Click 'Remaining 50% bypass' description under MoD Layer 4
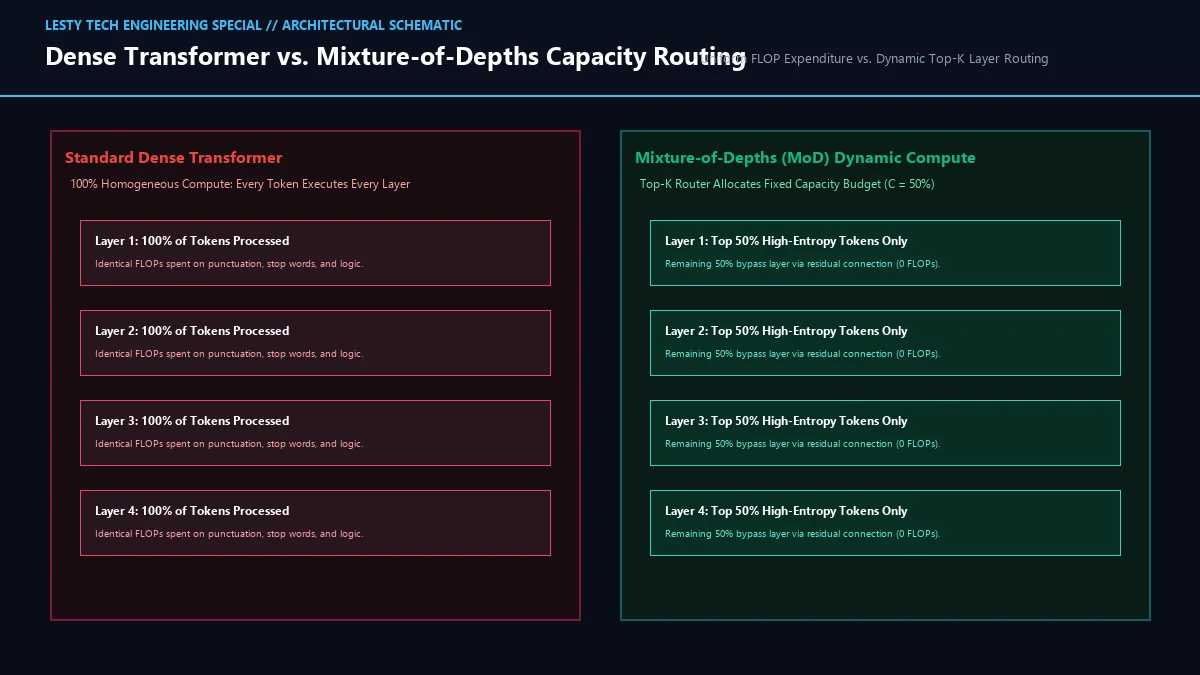 [803, 534]
